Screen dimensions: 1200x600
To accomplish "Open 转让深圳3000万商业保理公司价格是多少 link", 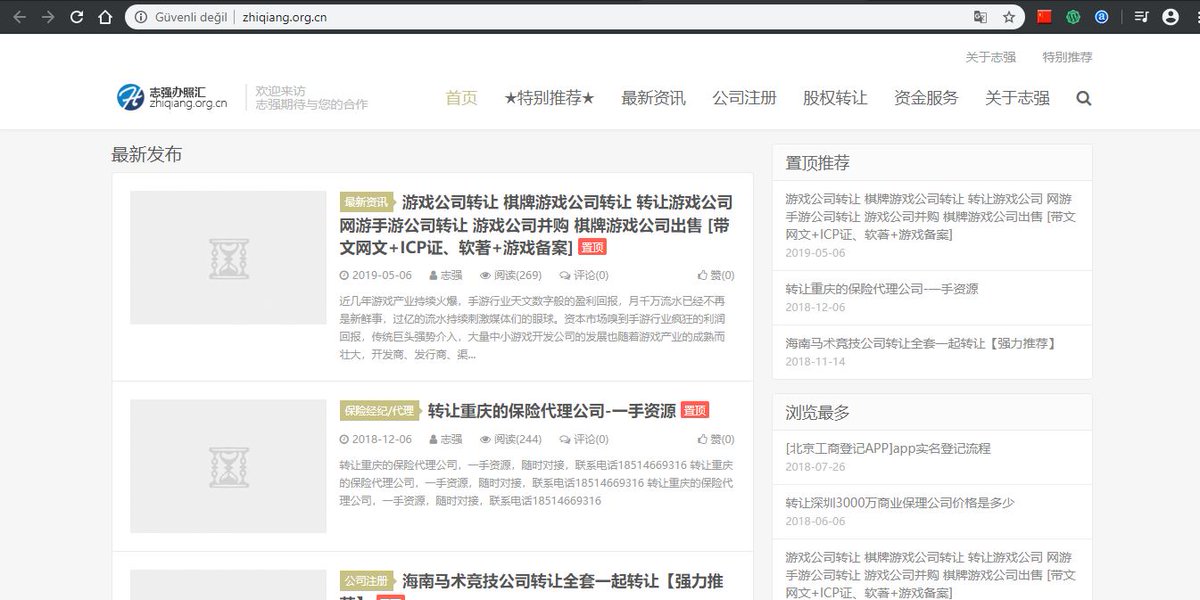I will pyautogui.click(x=900, y=503).
